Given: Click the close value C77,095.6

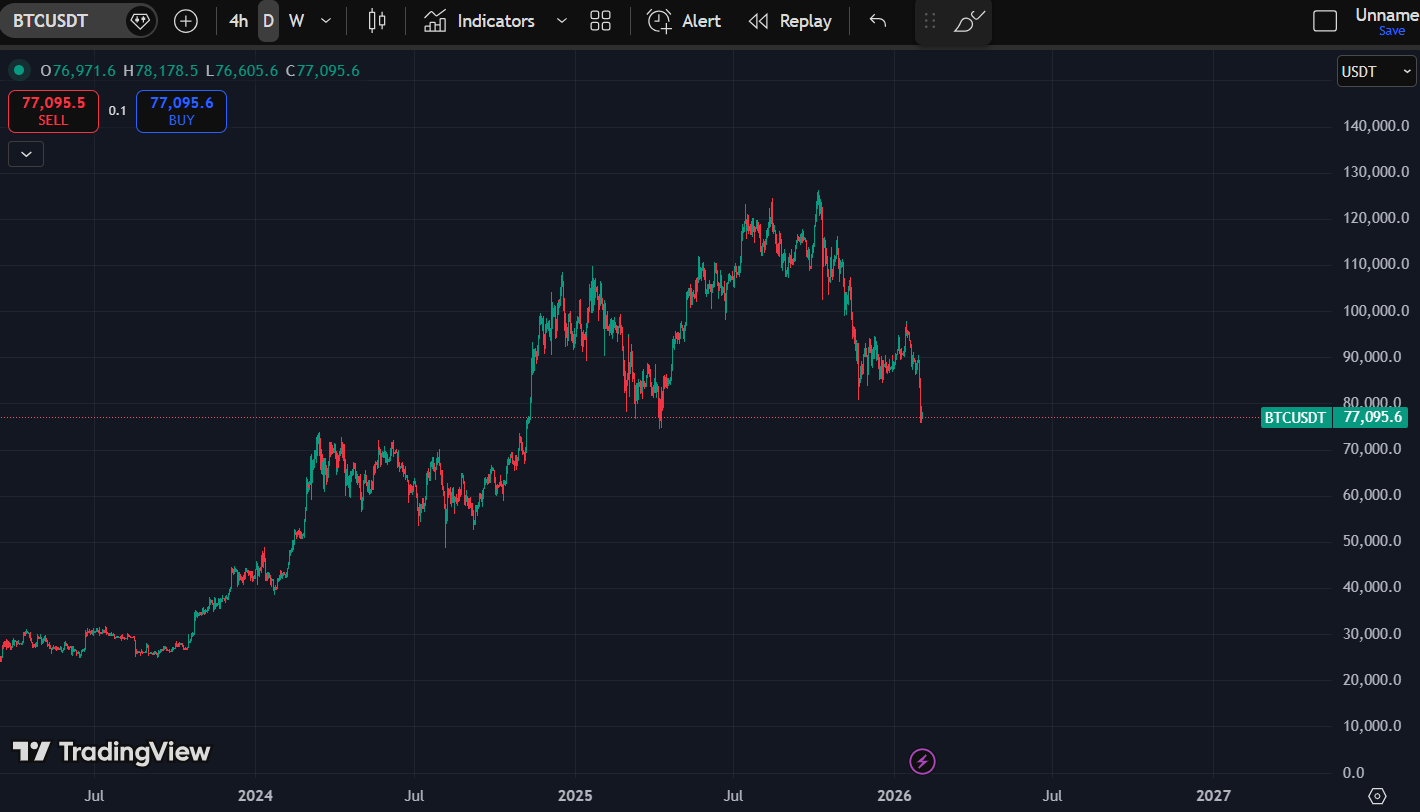Looking at the screenshot, I should (x=322, y=70).
